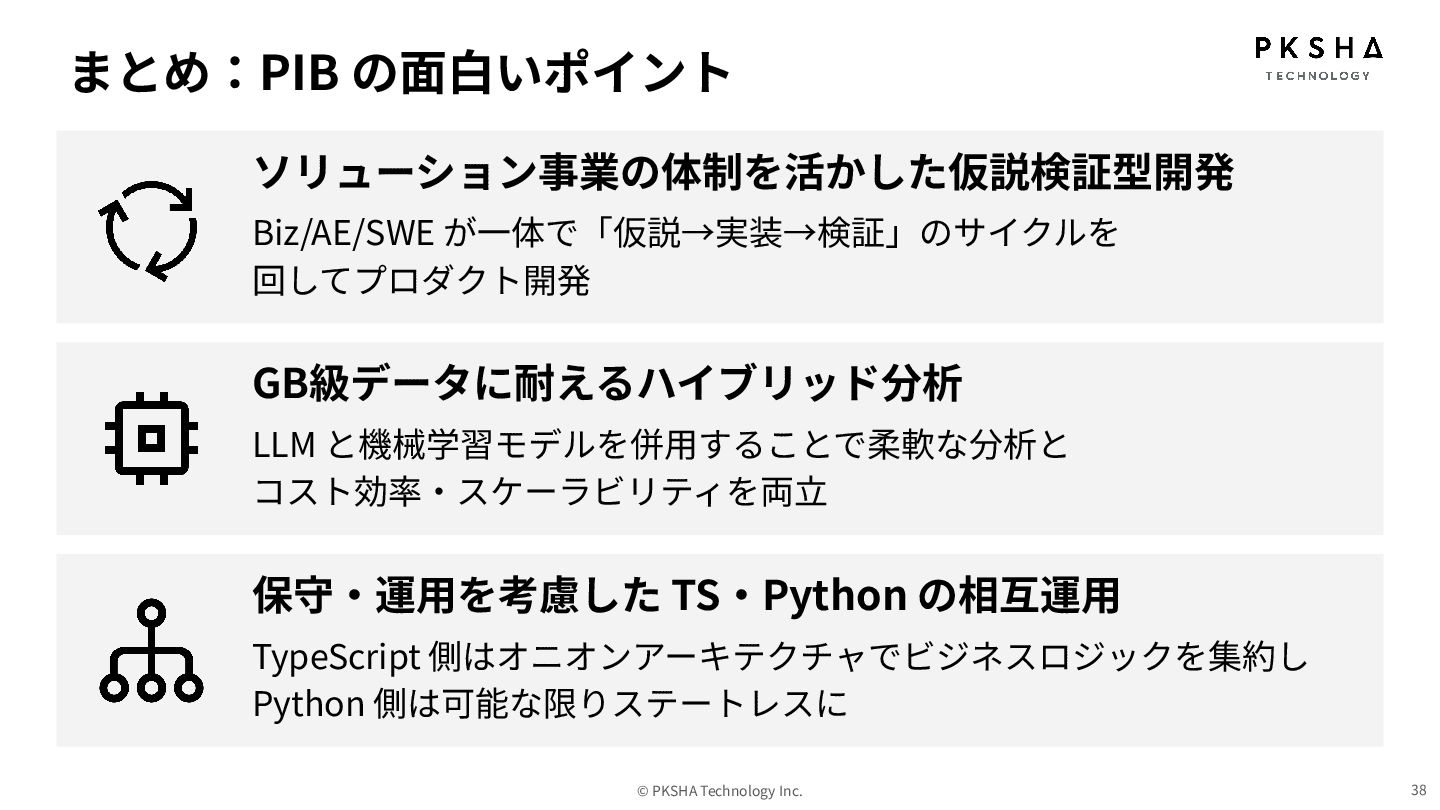Select the line コスト効率・スケーラビリティを両立
Viewport: 1440px width, 810px height.
540,492
